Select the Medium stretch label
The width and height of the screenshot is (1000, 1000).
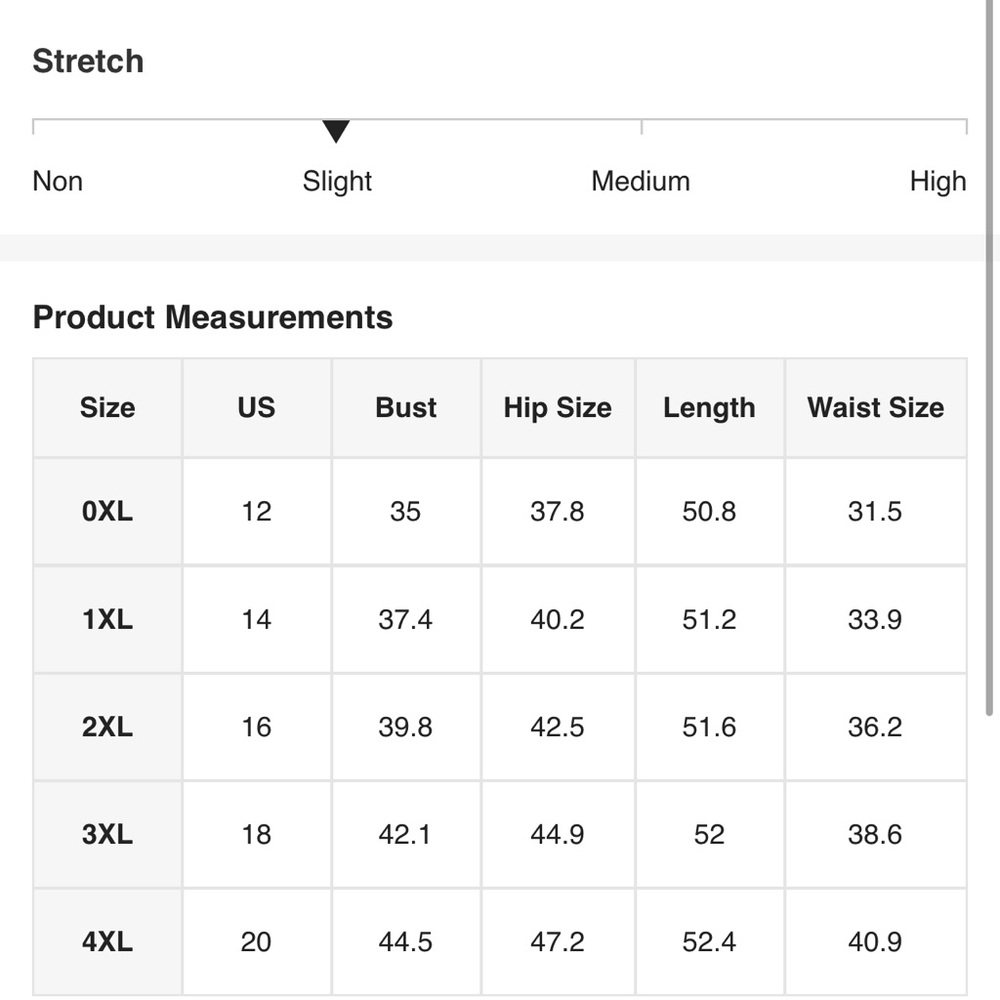point(640,181)
